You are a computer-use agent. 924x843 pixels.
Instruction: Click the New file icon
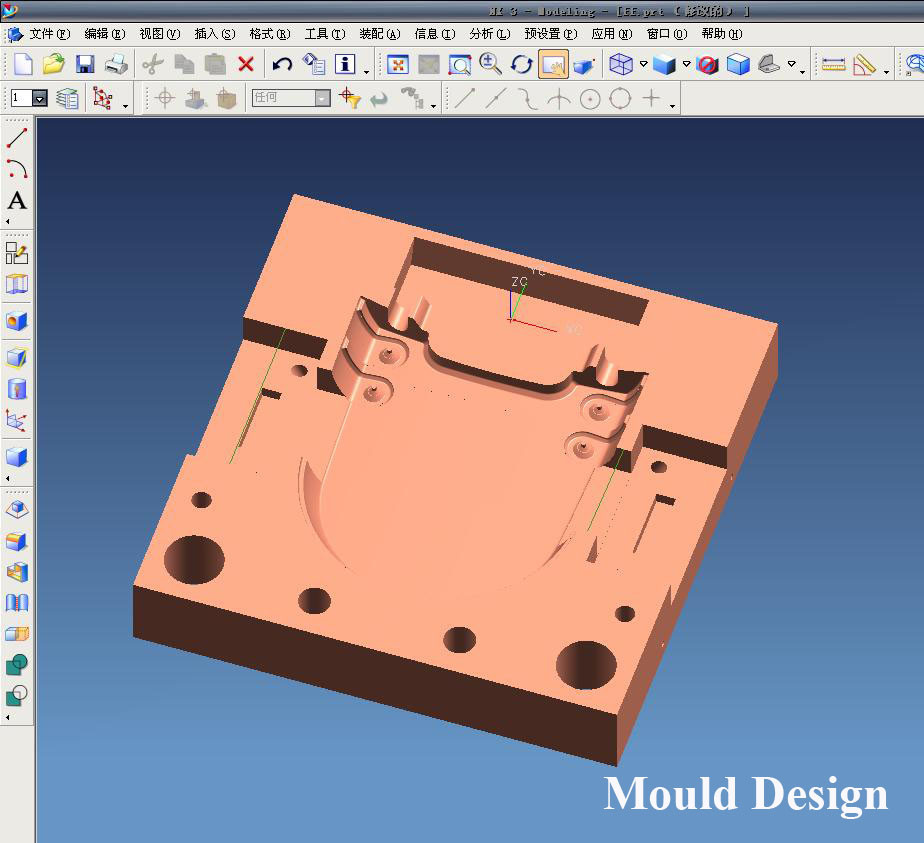click(x=22, y=65)
